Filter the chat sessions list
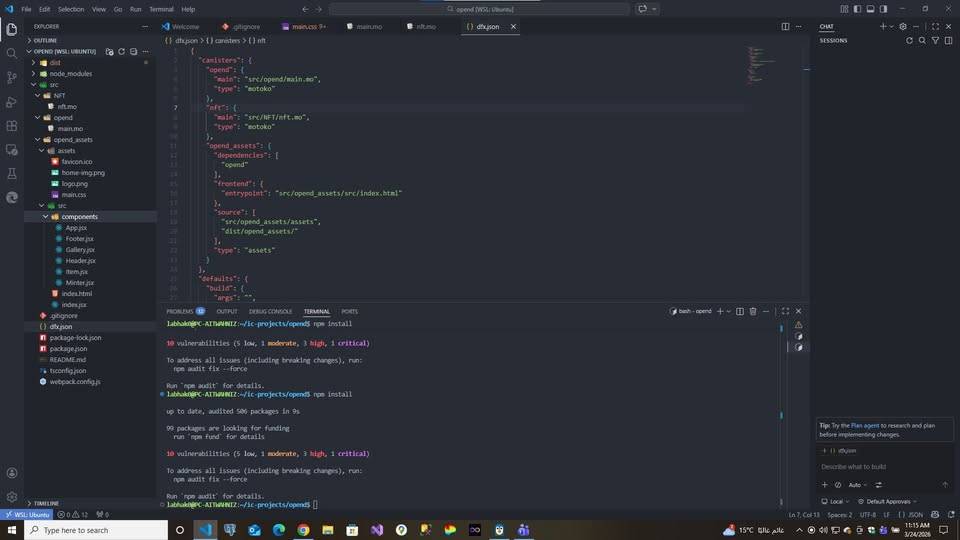The width and height of the screenshot is (960, 540). [x=936, y=41]
